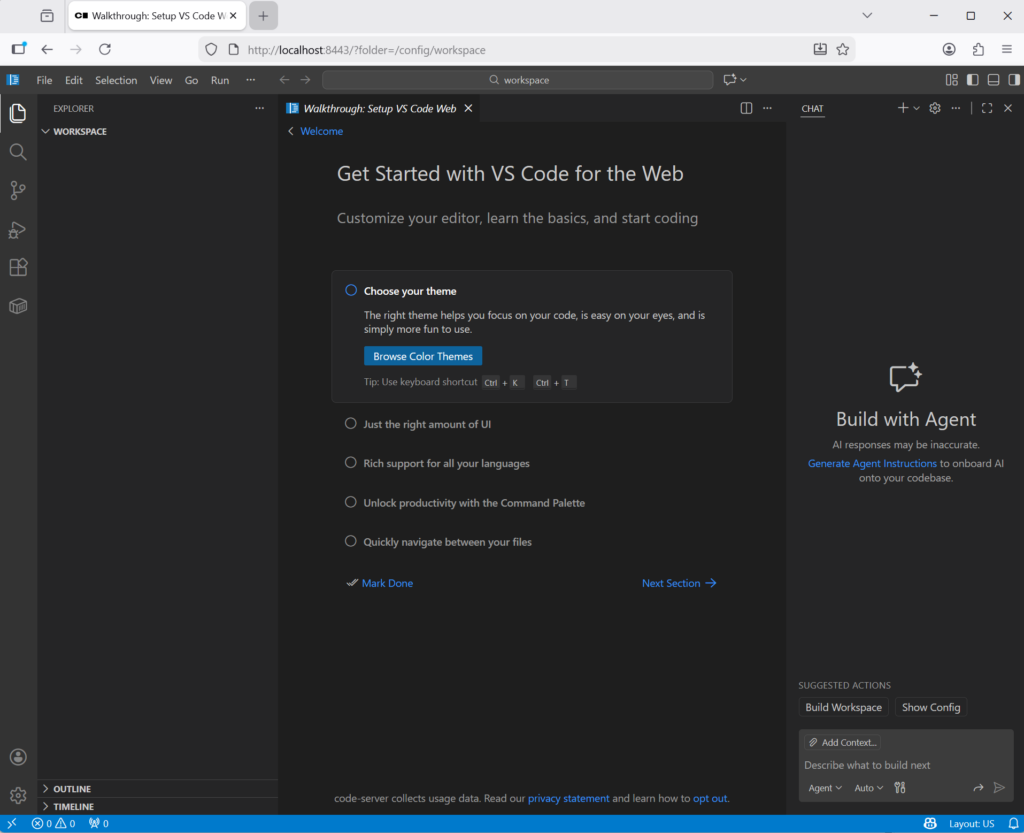
Task: Select 'Quickly navigate between your files' step
Action: 447,542
